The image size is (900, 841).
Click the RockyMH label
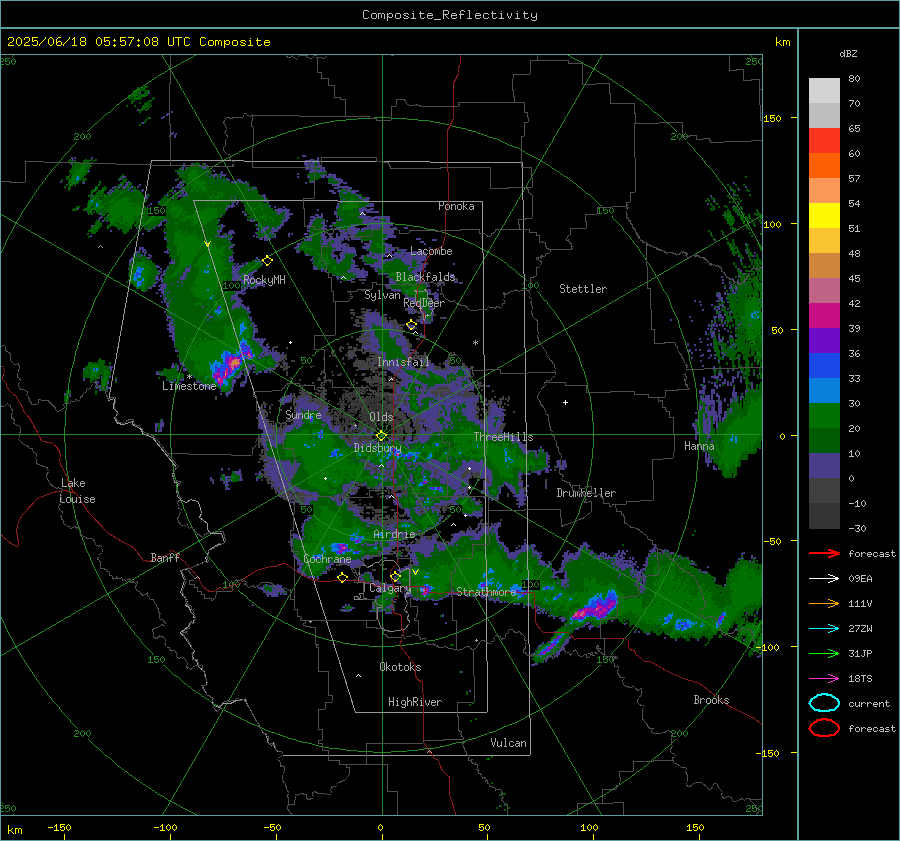[264, 280]
